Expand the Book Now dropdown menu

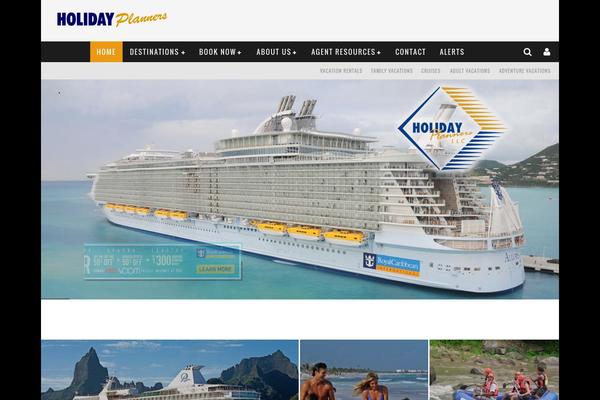pyautogui.click(x=220, y=52)
